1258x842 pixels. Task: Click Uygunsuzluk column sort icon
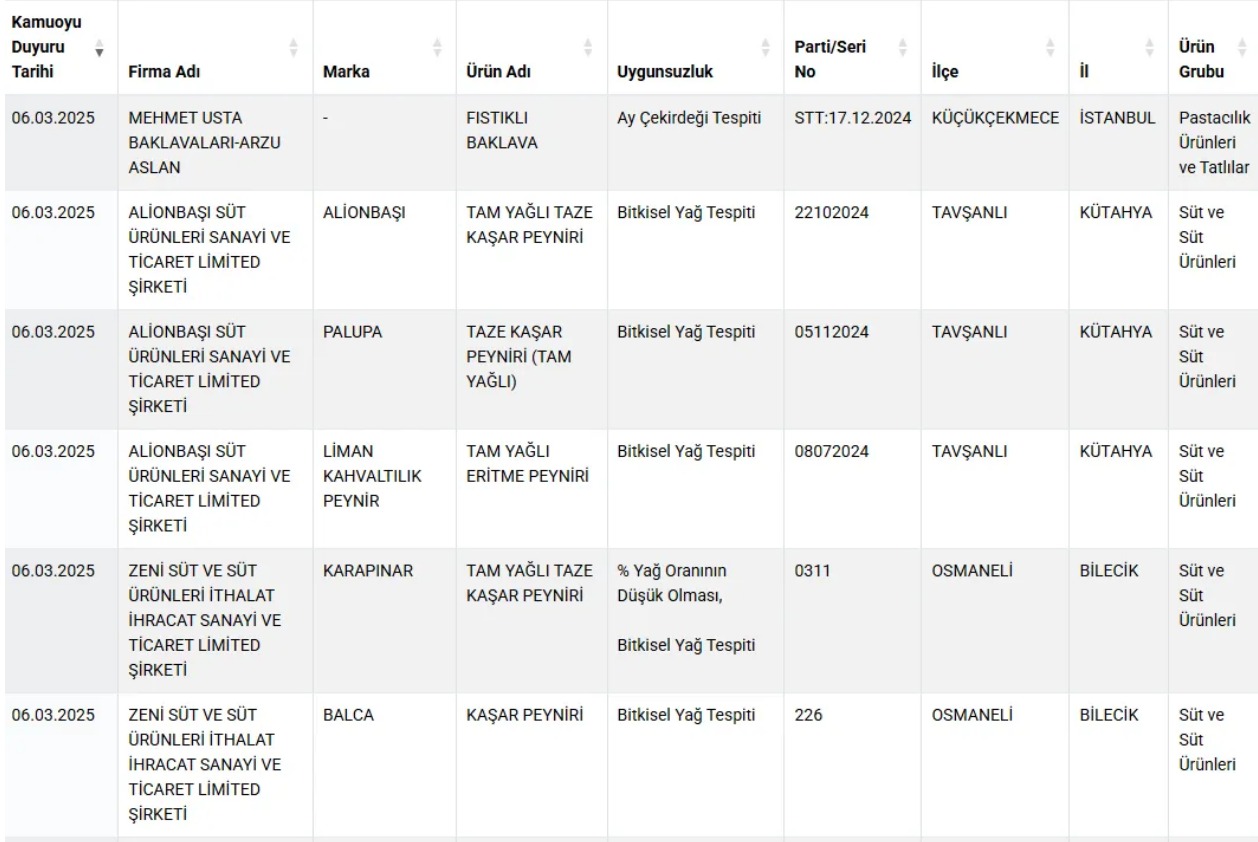[x=765, y=47]
